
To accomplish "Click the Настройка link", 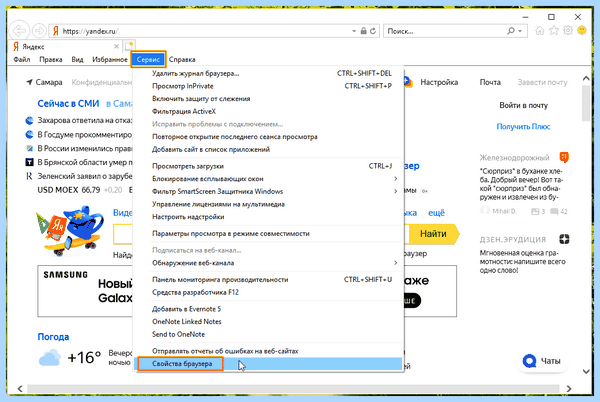I will coord(439,82).
